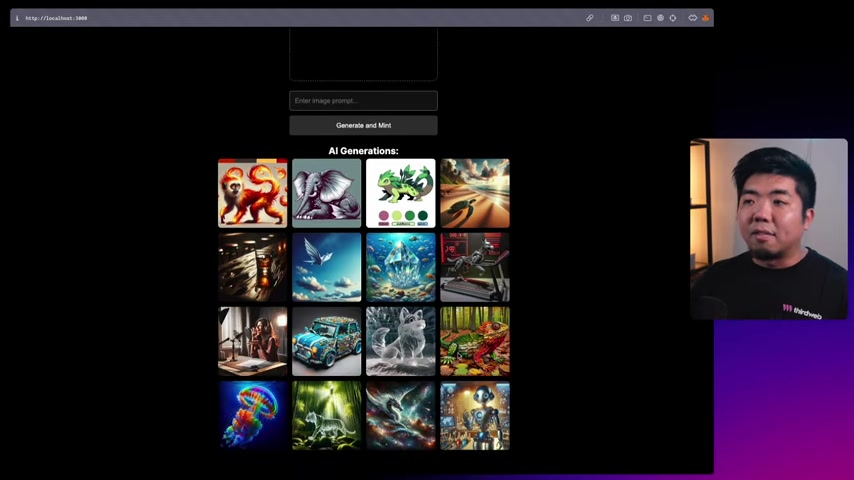Viewport: 854px width, 480px height.
Task: Open the fire monkey generated image
Action: tap(253, 193)
